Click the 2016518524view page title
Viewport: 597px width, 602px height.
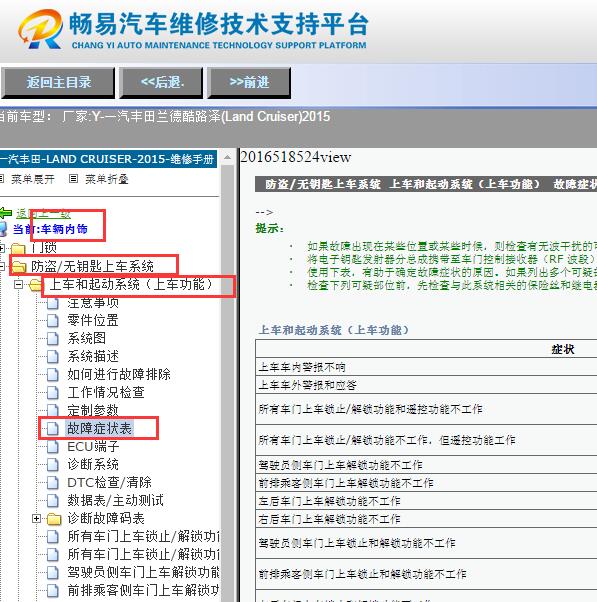(x=295, y=157)
